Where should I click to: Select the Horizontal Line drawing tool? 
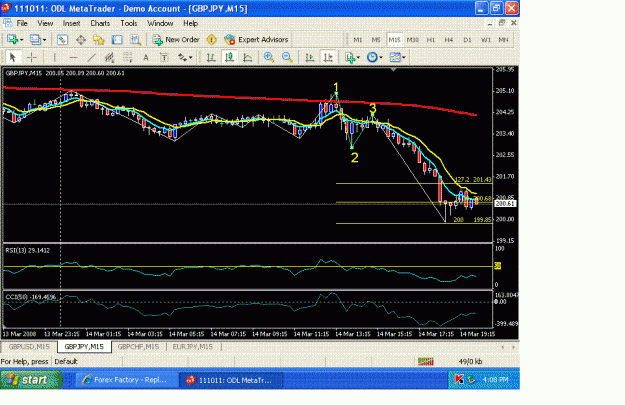tap(73, 57)
